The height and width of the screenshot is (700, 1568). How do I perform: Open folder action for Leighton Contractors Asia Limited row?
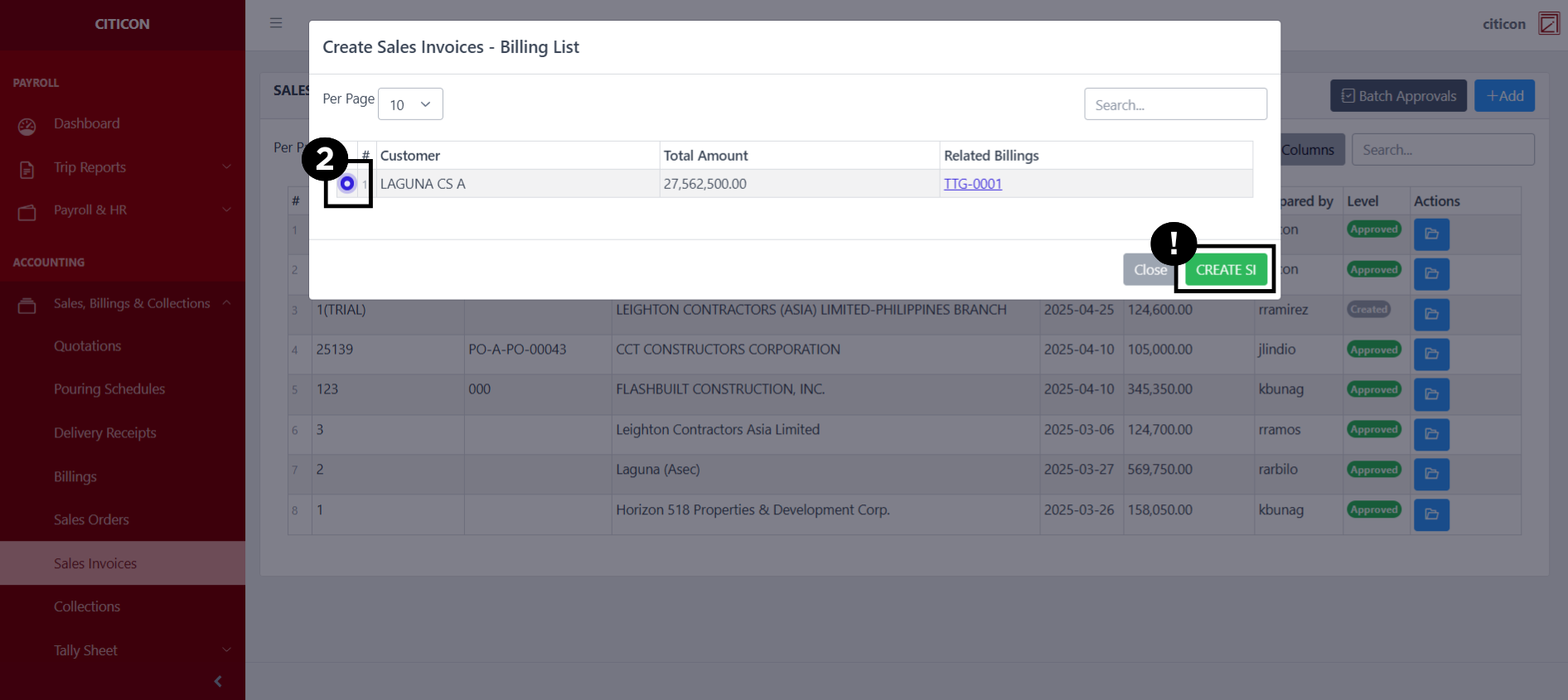[x=1431, y=434]
